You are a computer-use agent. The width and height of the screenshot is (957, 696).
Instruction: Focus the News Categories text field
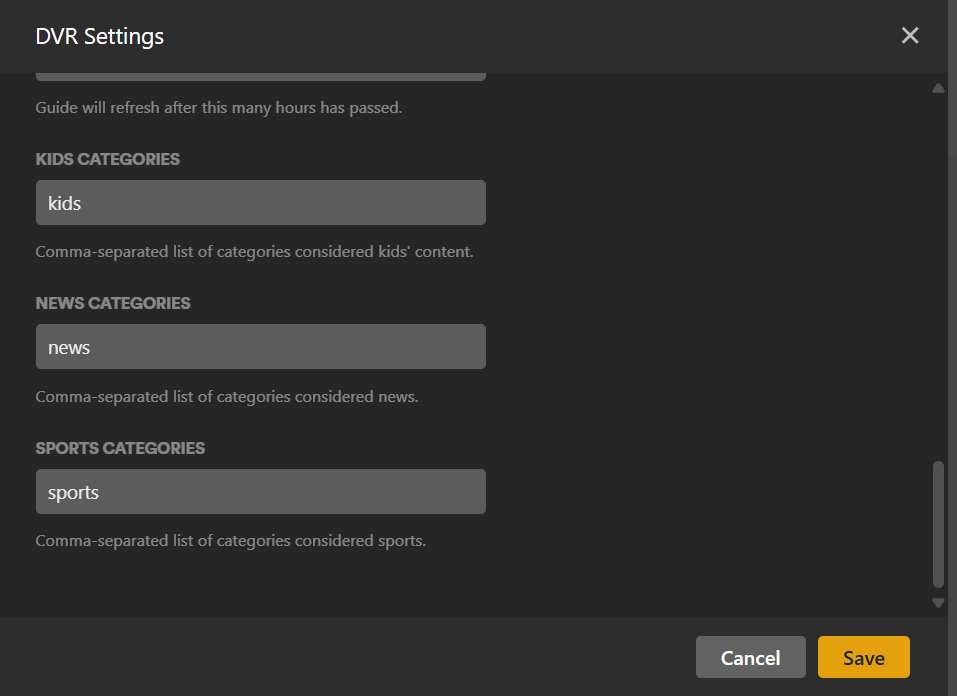tap(260, 347)
